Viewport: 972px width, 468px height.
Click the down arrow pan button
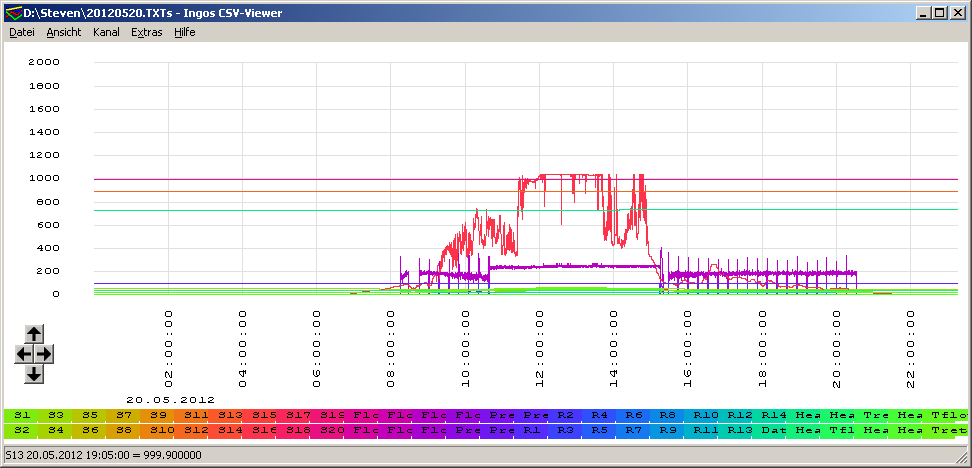(34, 374)
